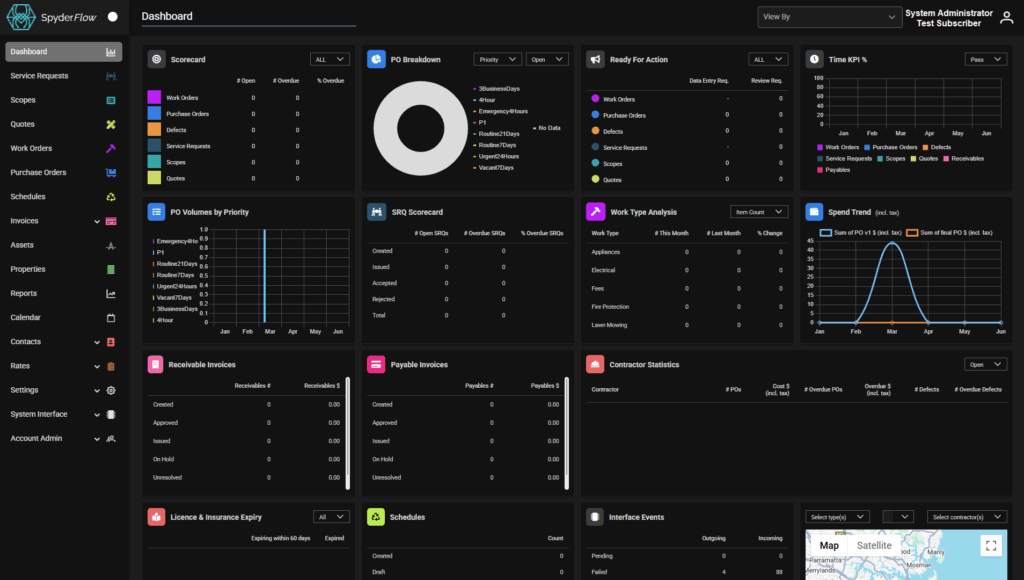Open the View By dropdown

830,17
